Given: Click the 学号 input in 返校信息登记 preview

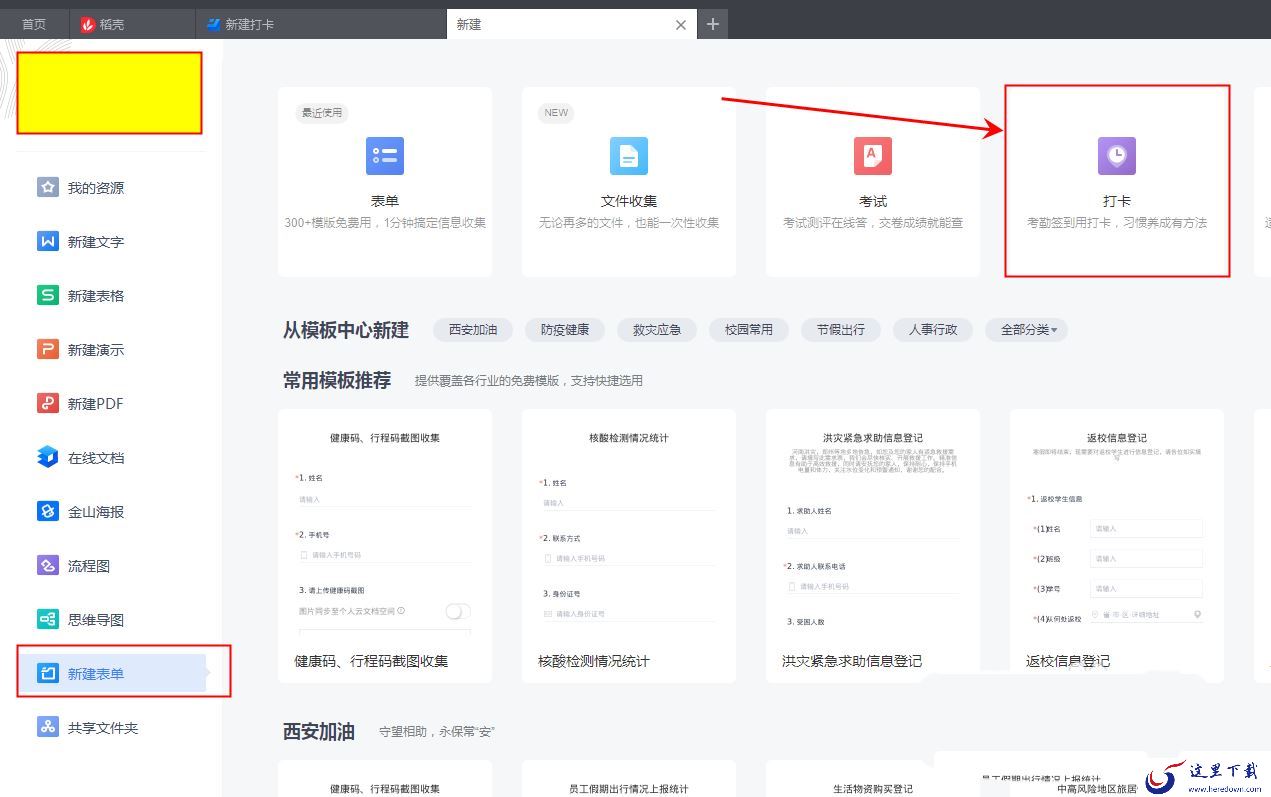Looking at the screenshot, I should coord(1147,588).
